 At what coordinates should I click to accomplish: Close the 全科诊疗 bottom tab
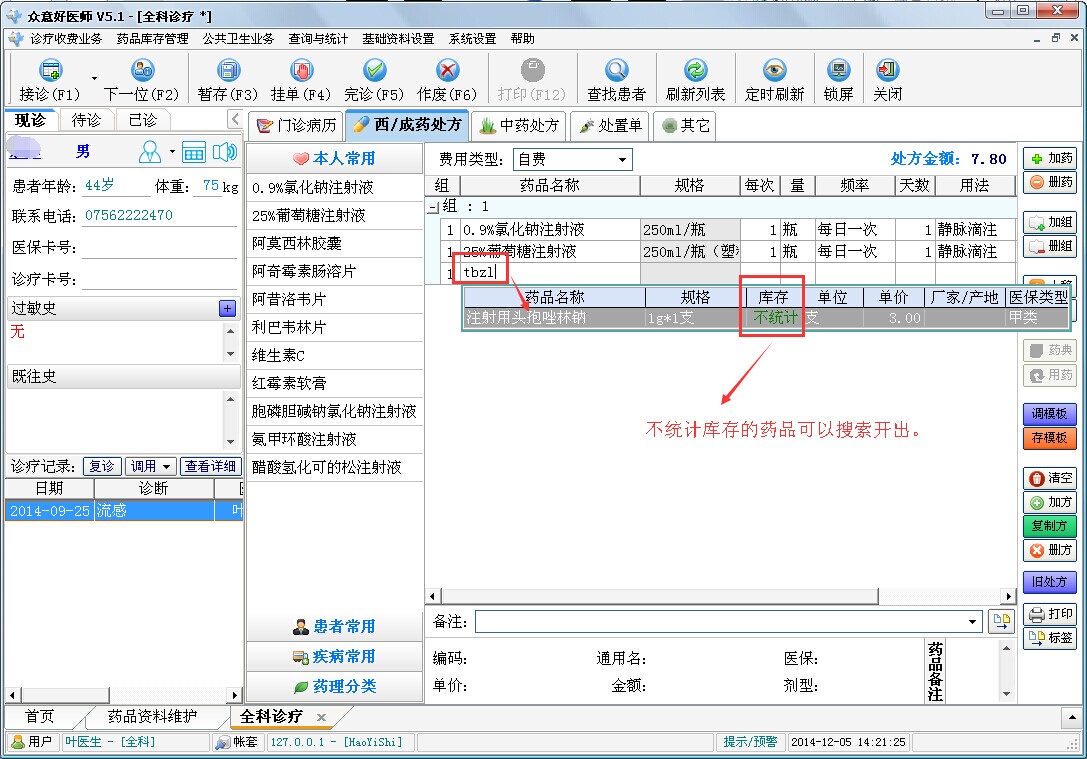(322, 717)
